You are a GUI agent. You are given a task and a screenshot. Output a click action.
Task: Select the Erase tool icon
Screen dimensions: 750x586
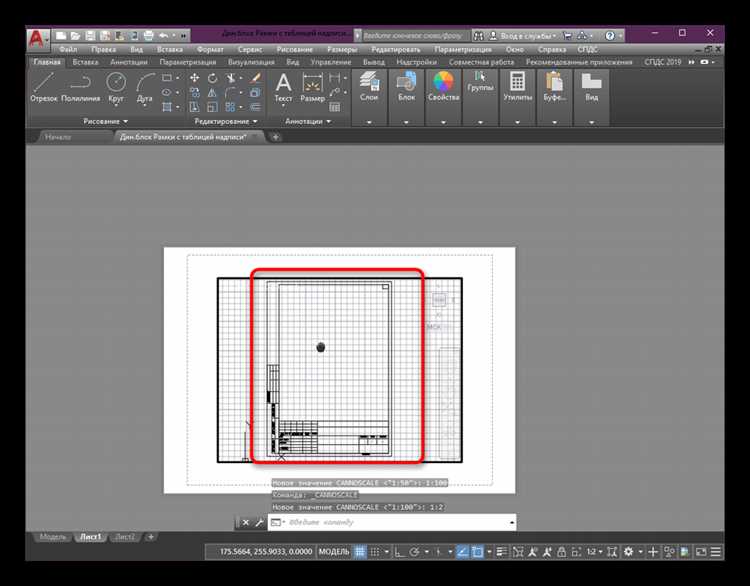256,78
